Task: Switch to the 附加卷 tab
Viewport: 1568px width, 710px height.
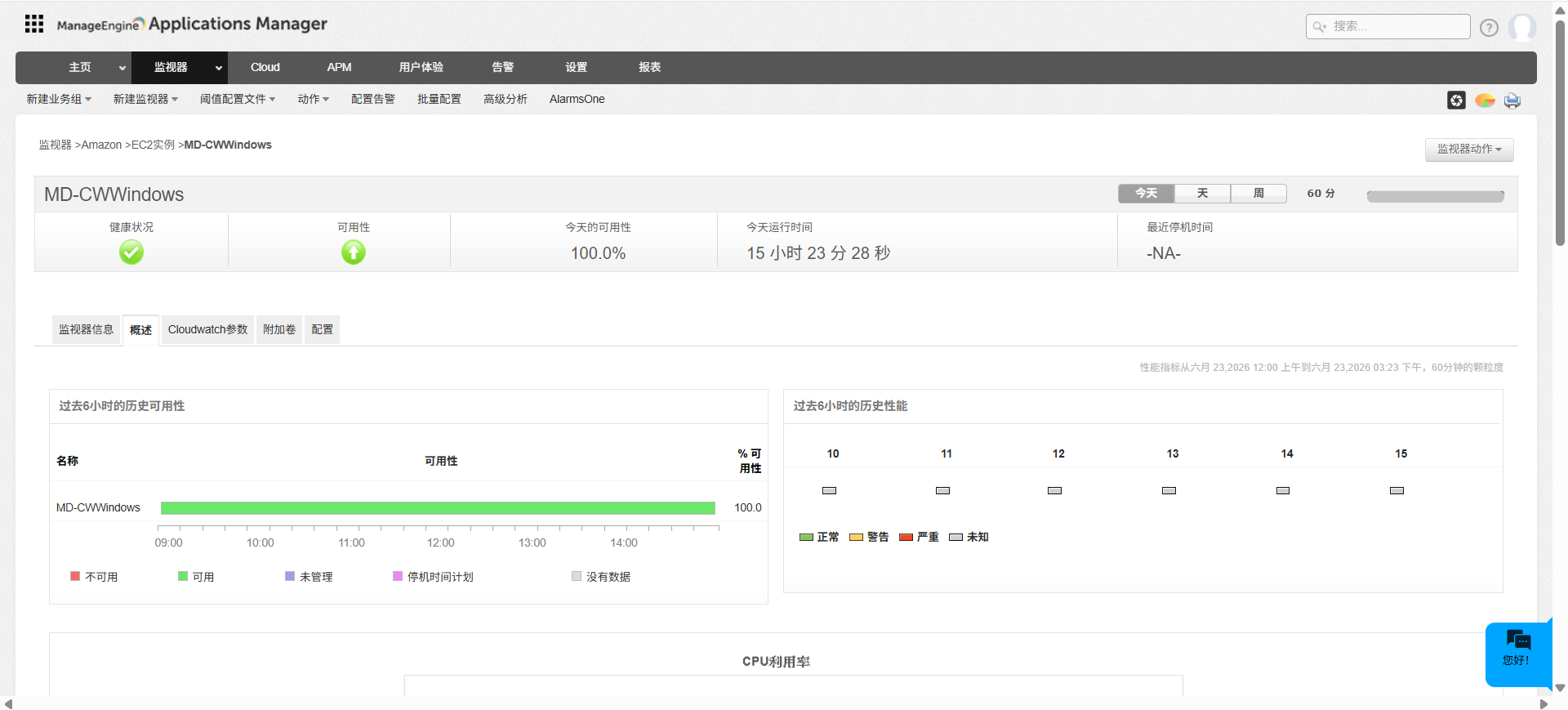Action: pos(279,329)
